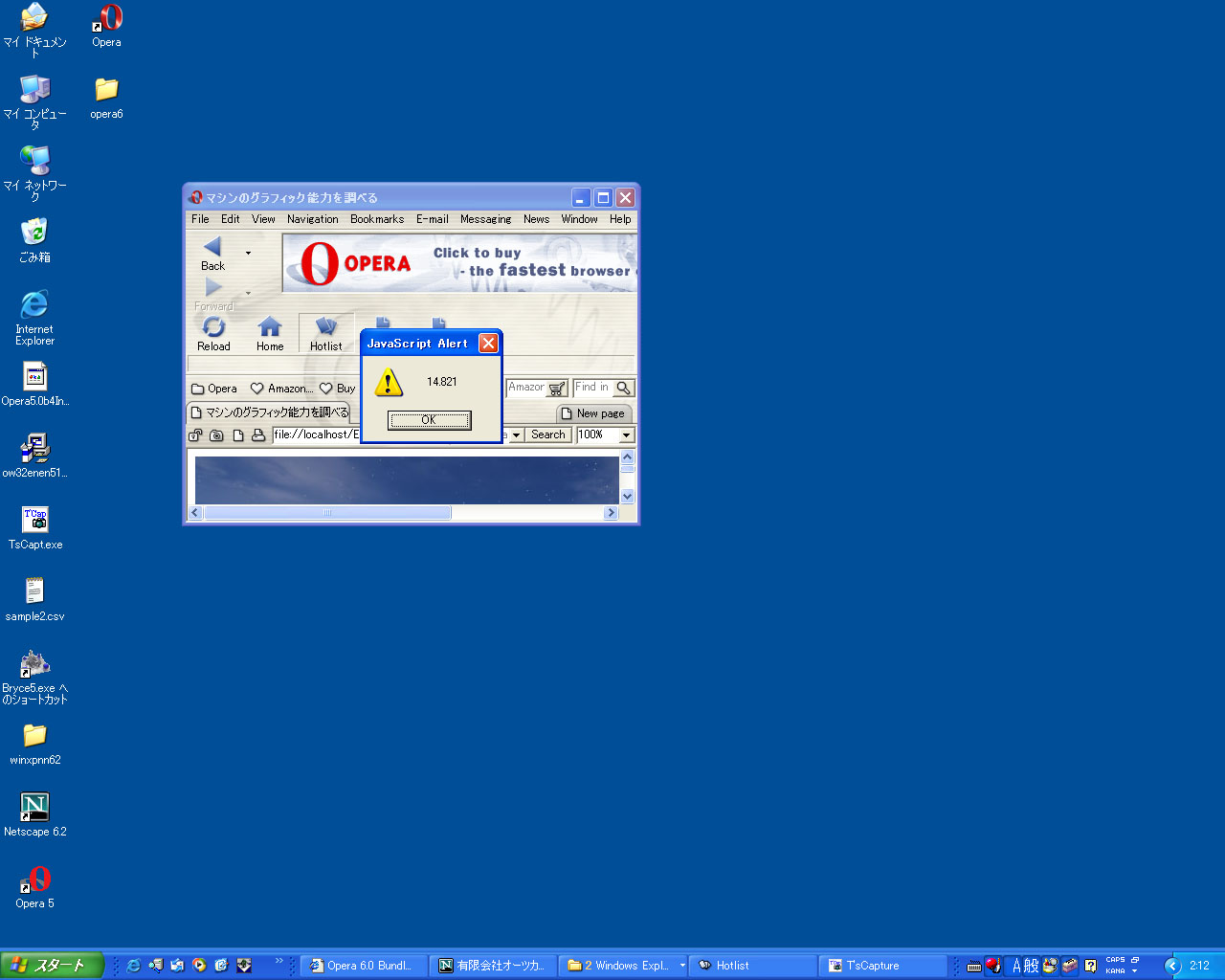Open the Edit menu
The image size is (1225, 980).
(x=231, y=219)
